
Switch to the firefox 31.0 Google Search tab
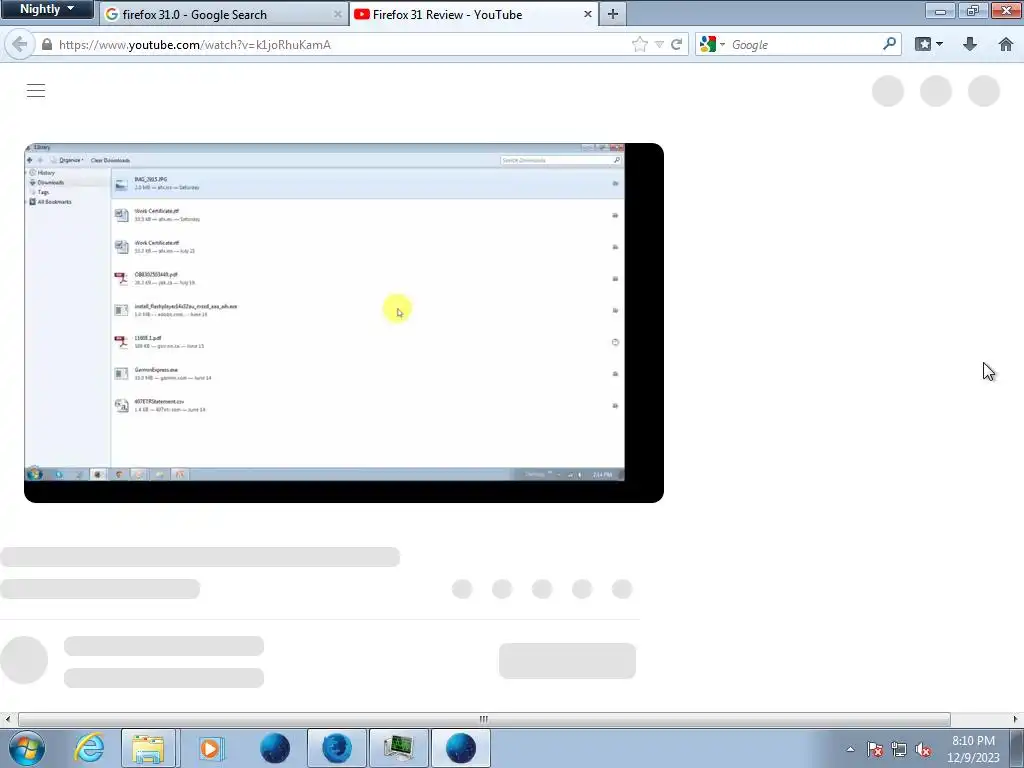click(x=223, y=14)
